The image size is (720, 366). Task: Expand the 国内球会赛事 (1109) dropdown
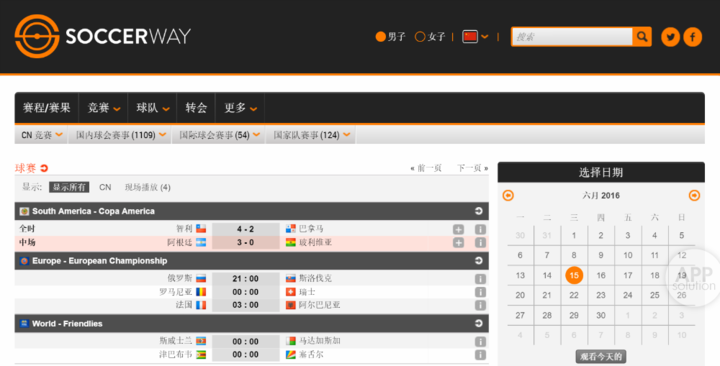click(x=120, y=135)
